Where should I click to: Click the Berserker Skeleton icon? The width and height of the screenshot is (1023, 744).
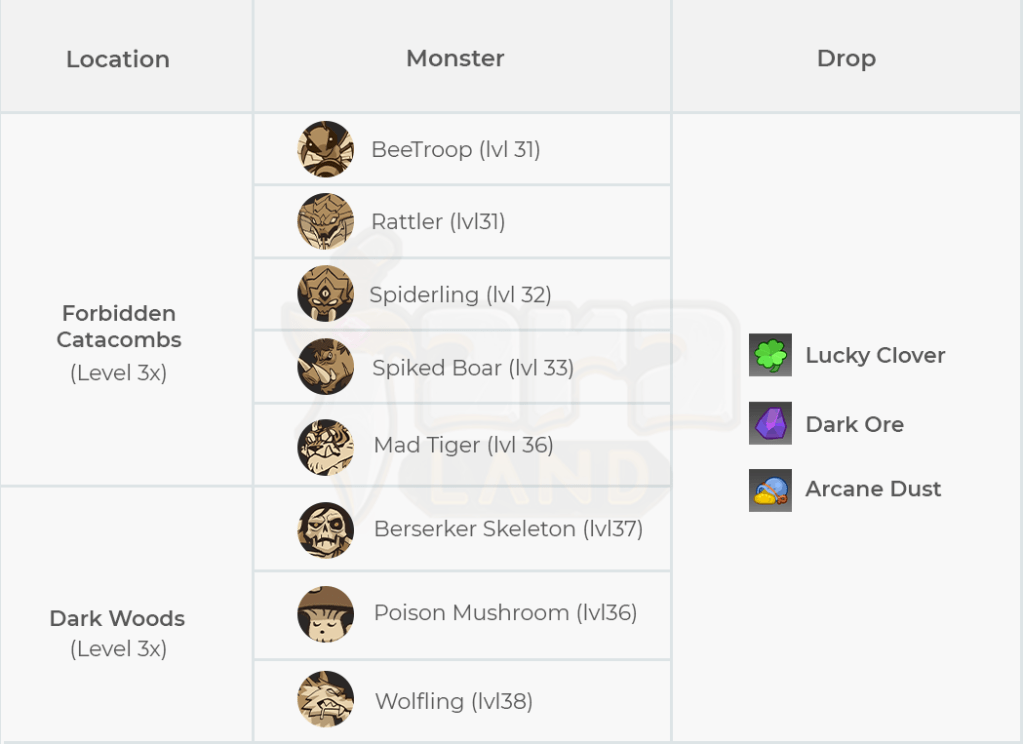325,529
